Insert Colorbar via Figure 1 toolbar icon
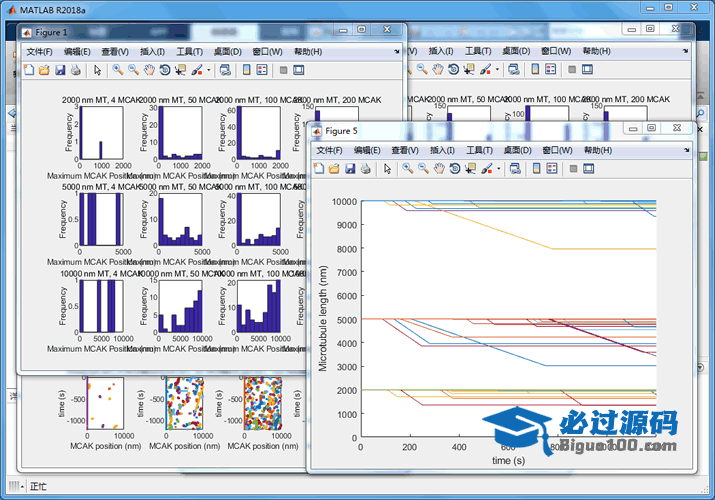The height and width of the screenshot is (500, 715). pos(246,70)
